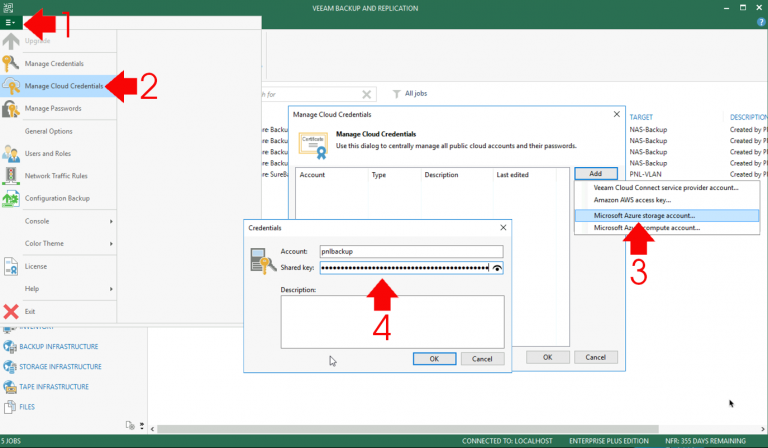Expand the Color Theme submenu arrow
This screenshot has width=768, height=448.
[111, 243]
